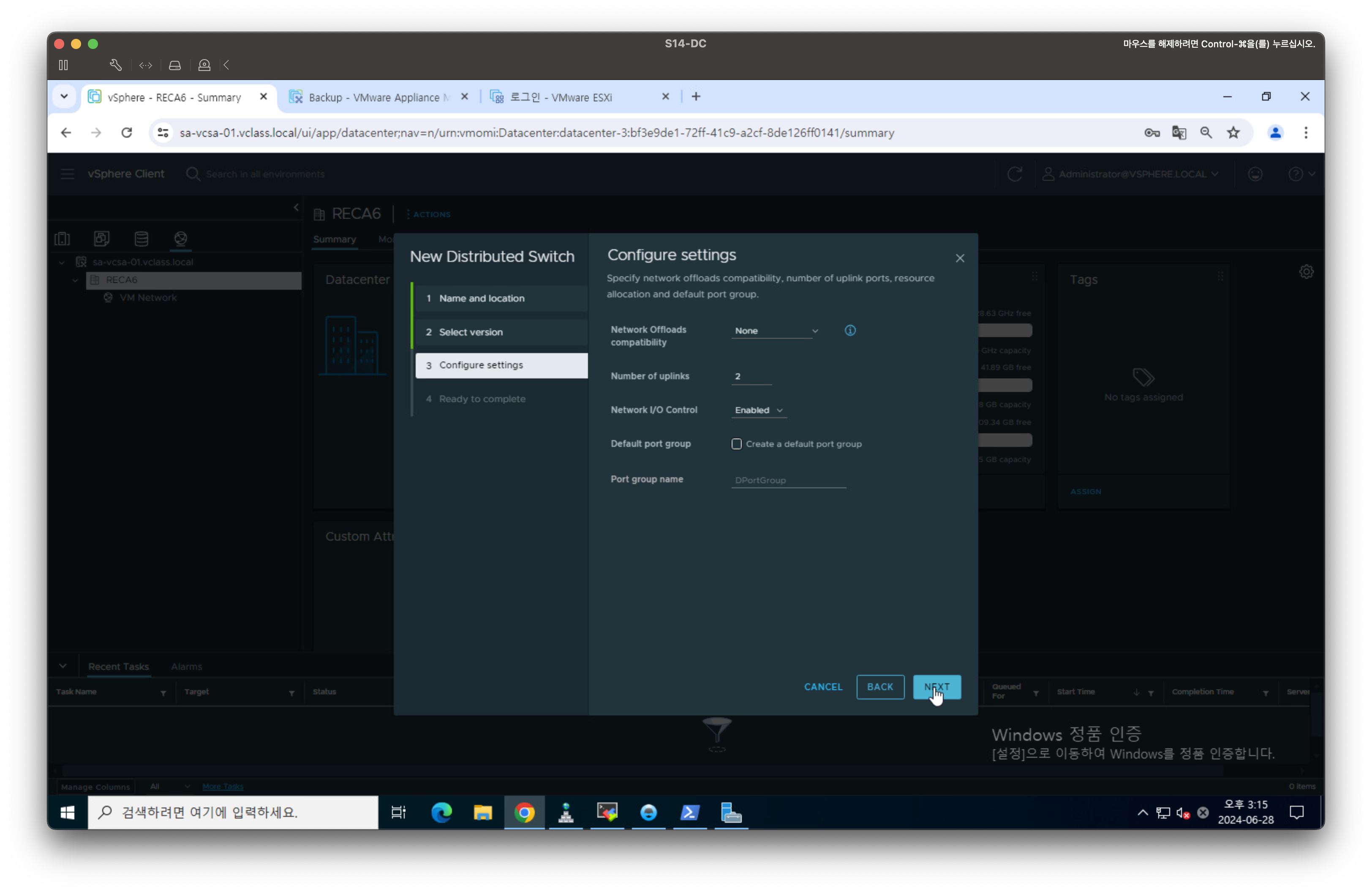This screenshot has width=1372, height=892.
Task: Click the BACK button
Action: point(880,687)
